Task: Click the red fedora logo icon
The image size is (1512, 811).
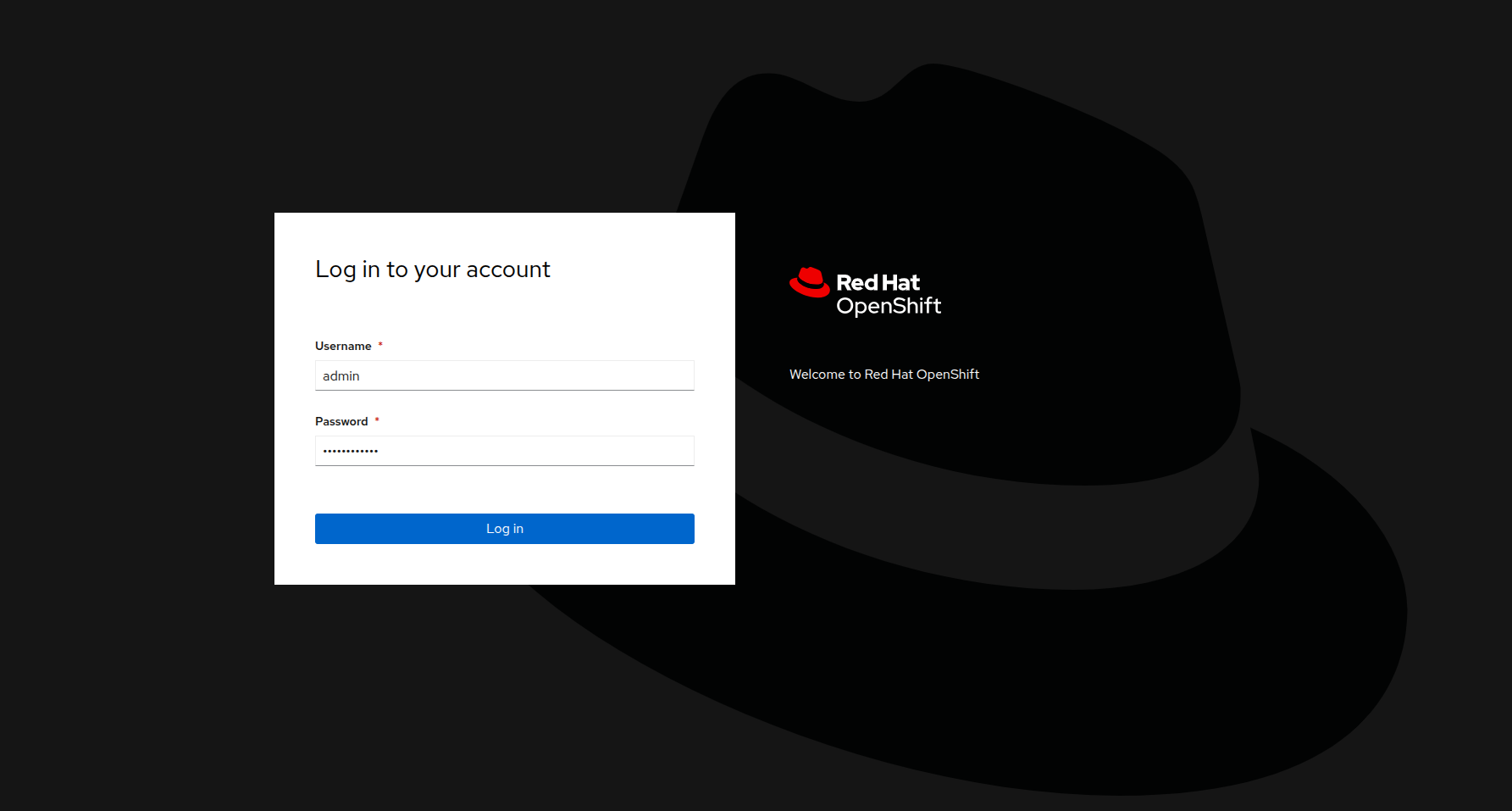Action: pyautogui.click(x=809, y=282)
